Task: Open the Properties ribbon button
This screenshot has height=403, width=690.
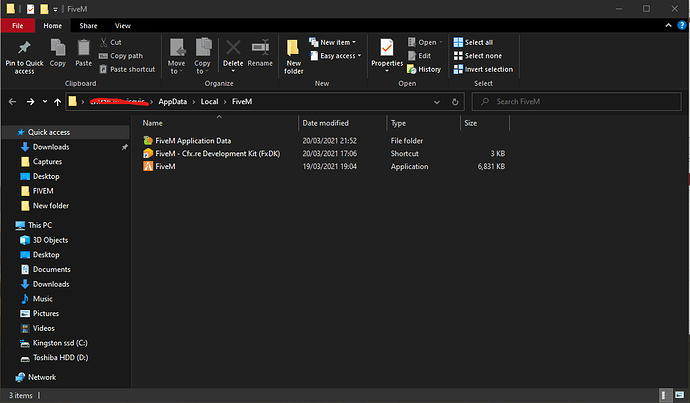Action: click(387, 56)
